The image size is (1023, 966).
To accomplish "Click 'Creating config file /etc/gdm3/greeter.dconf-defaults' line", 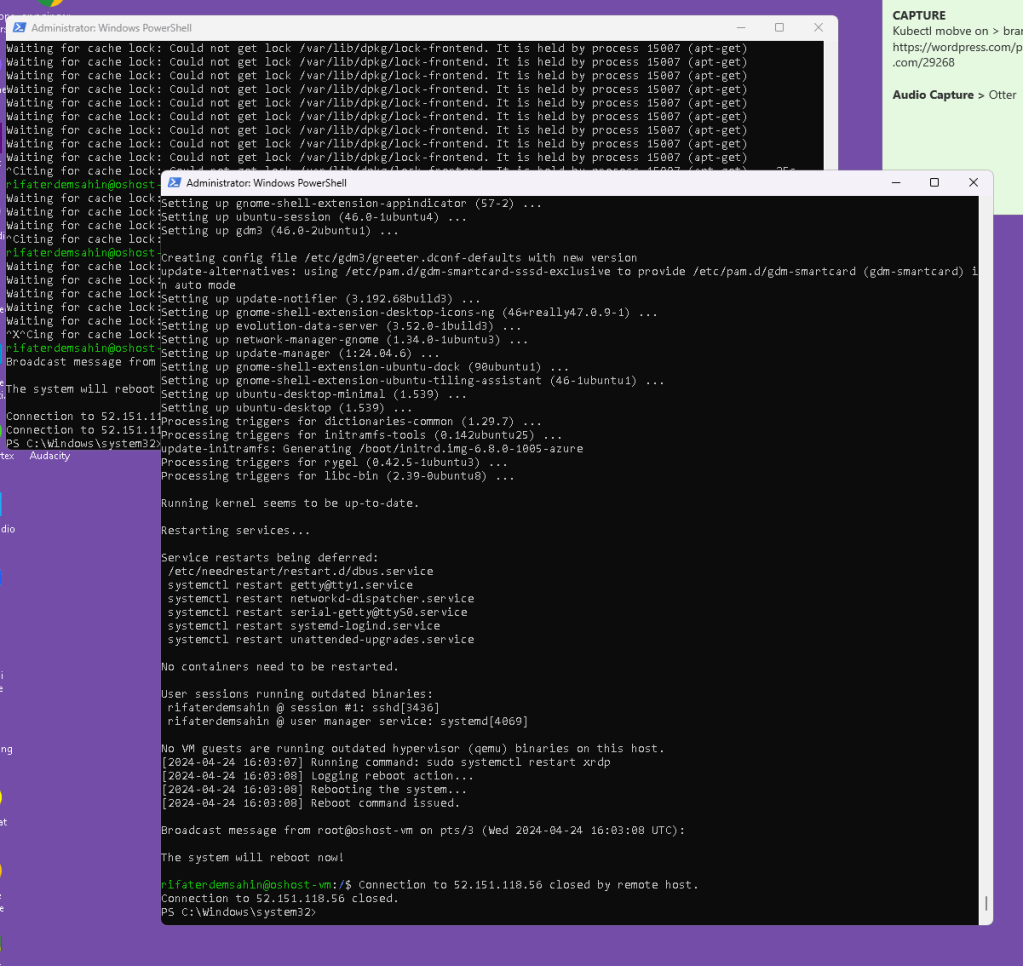I will pyautogui.click(x=399, y=258).
